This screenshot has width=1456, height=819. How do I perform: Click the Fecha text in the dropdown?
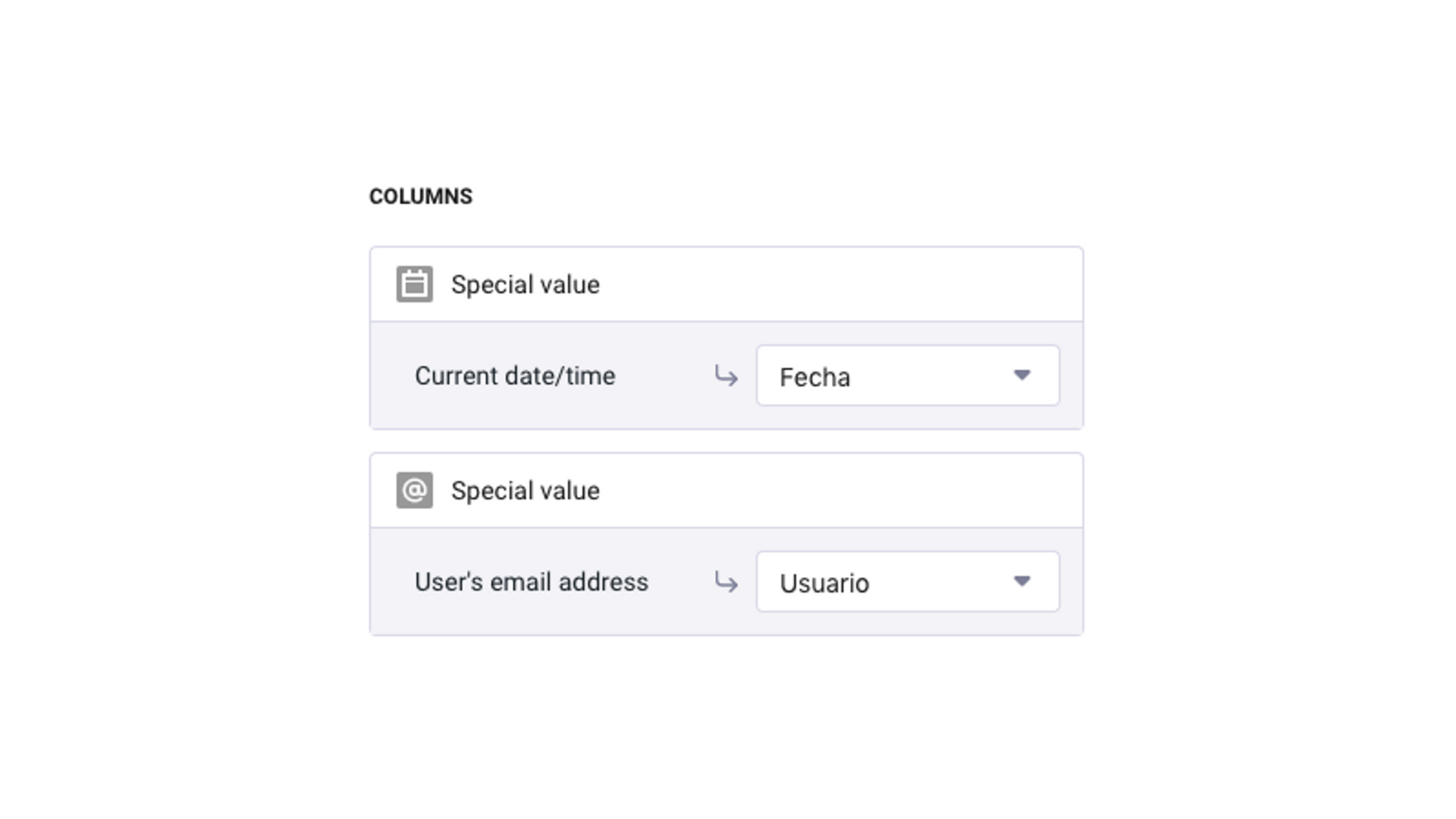814,377
